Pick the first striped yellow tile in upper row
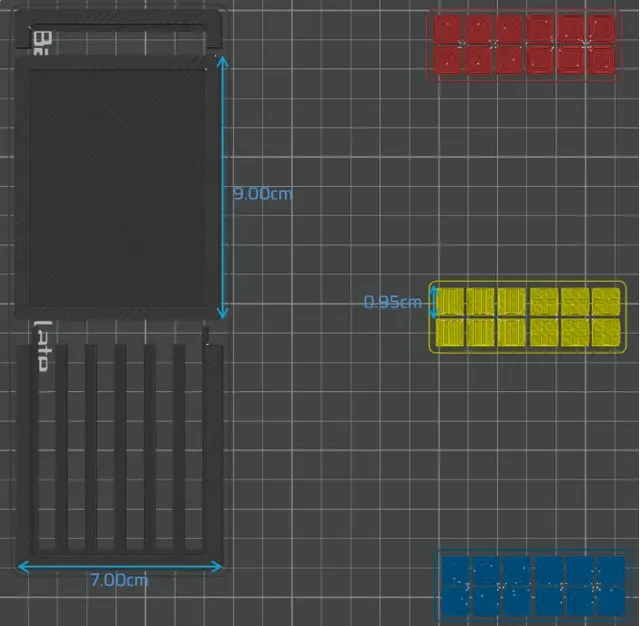This screenshot has width=640, height=626. click(x=450, y=302)
